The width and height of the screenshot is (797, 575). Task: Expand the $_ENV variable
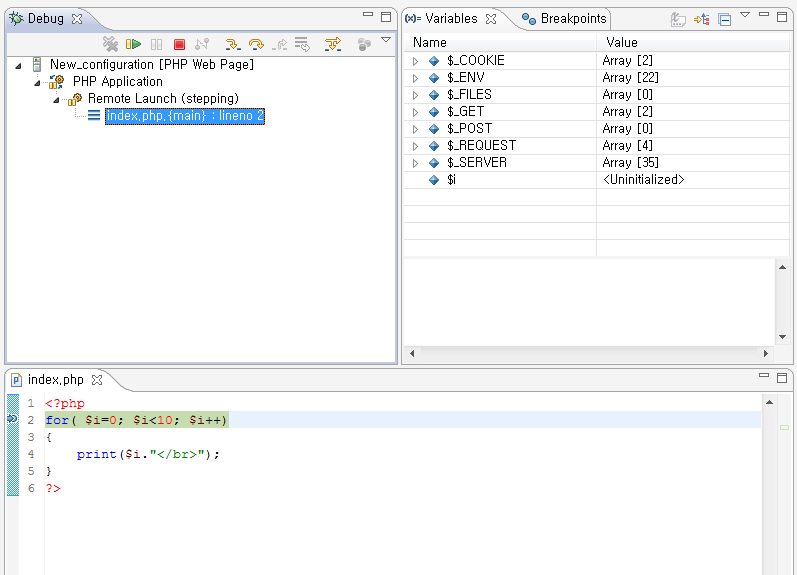pos(415,78)
